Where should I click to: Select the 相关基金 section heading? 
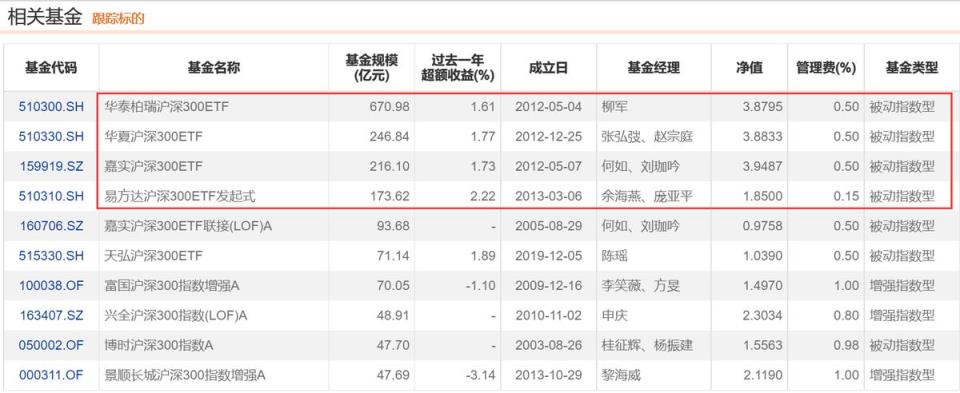point(45,17)
